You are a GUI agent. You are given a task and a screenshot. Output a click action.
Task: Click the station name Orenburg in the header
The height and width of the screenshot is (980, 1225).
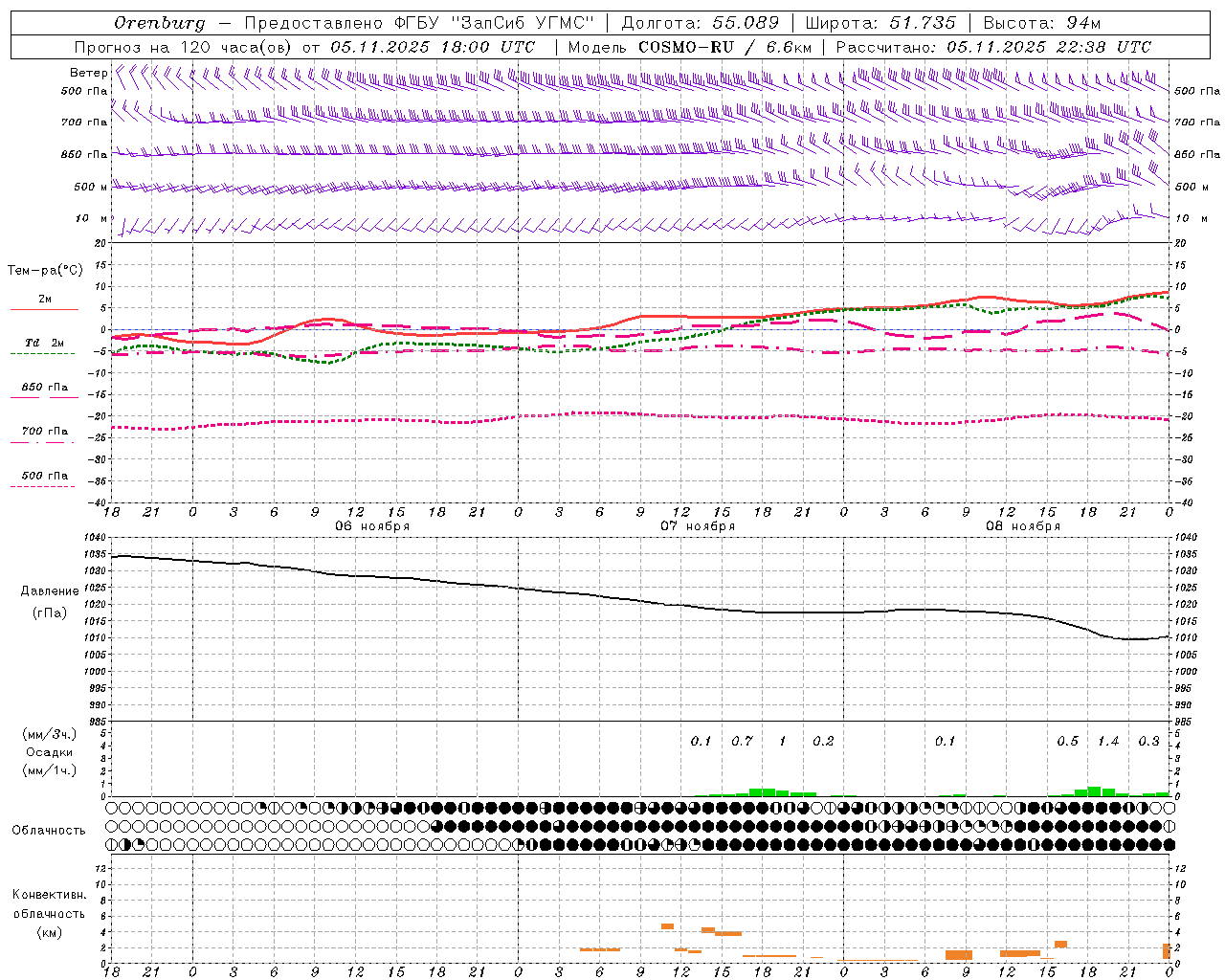[159, 23]
